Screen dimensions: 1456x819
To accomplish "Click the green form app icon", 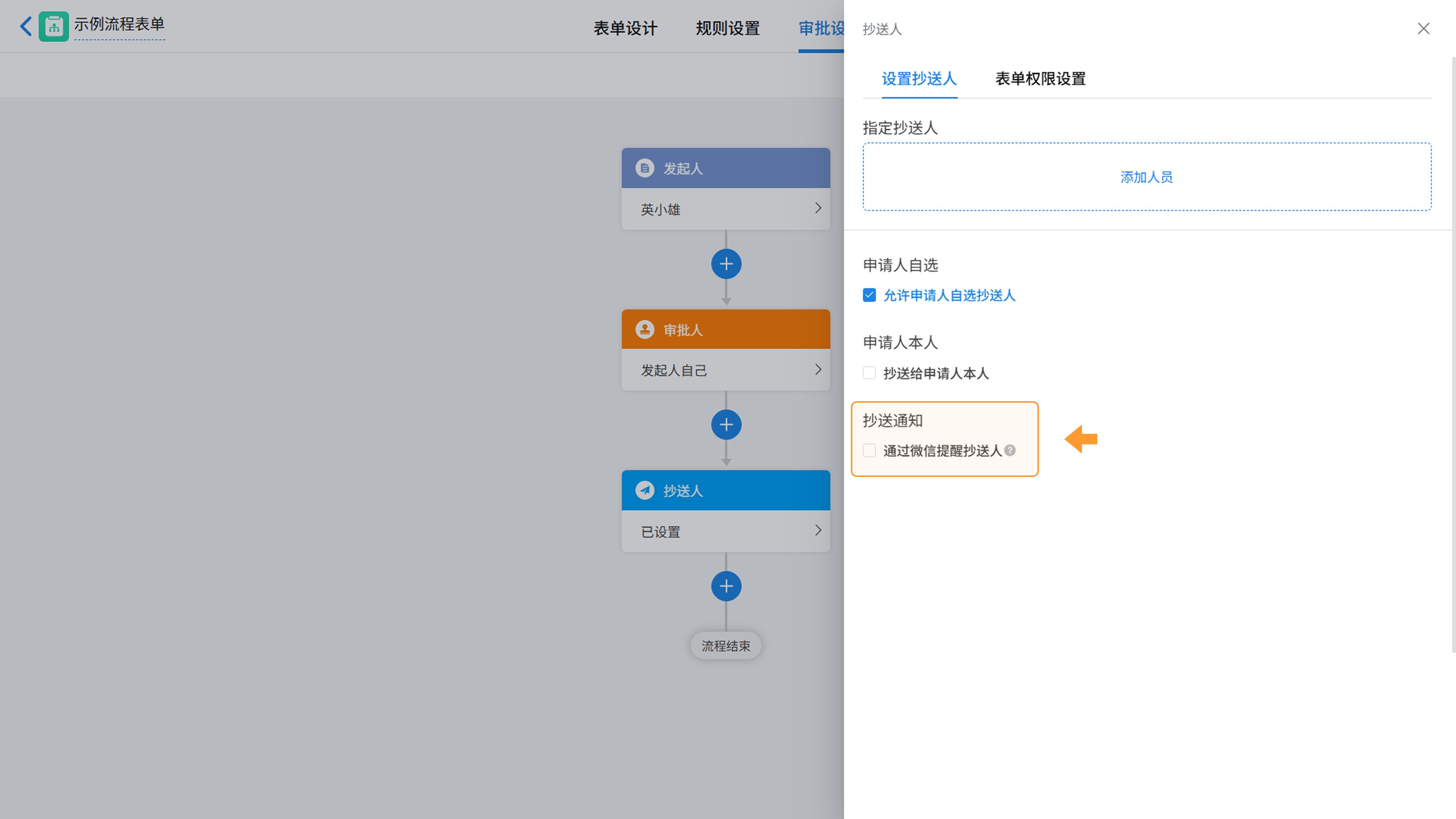I will tap(54, 26).
